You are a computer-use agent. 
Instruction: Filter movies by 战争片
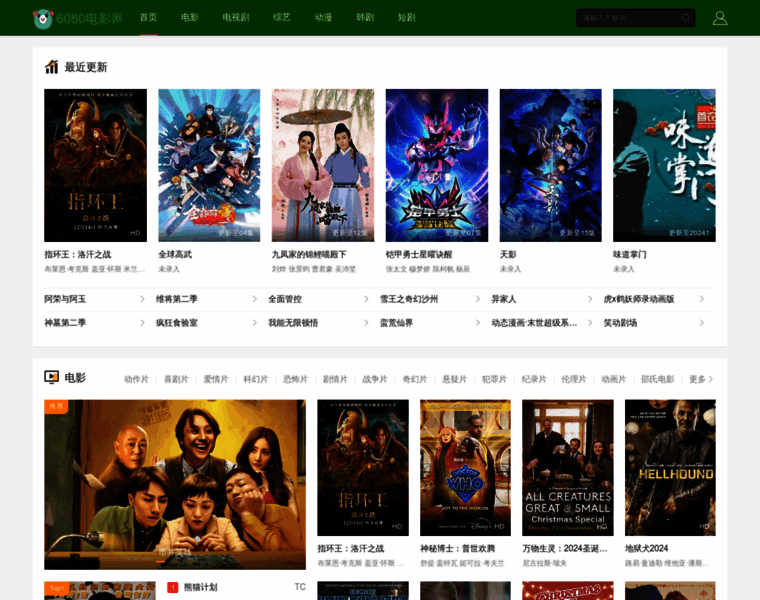pos(375,379)
